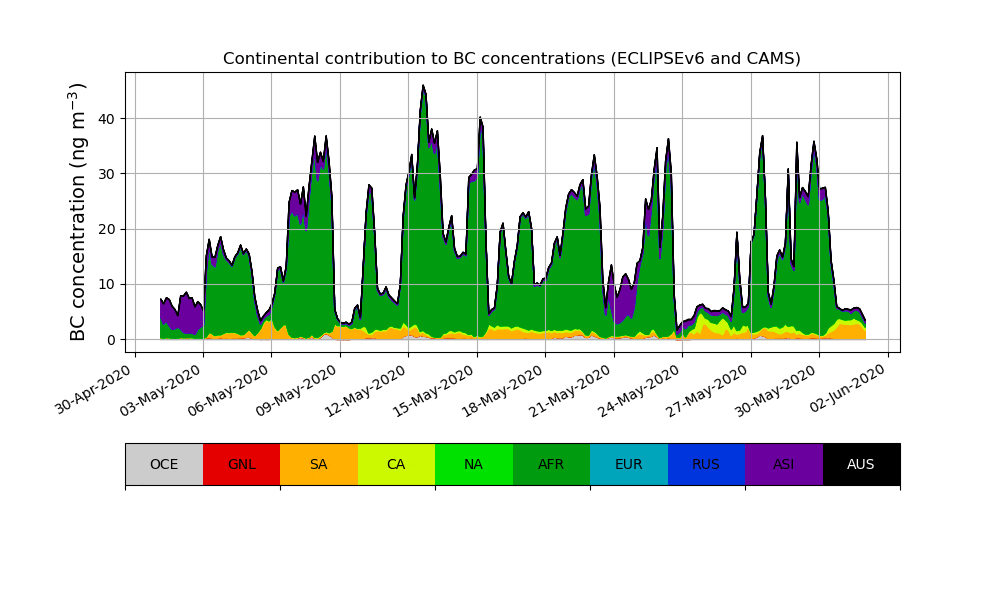Select the purple ASI colorbar segment
This screenshot has height=600, width=1000.
(783, 464)
